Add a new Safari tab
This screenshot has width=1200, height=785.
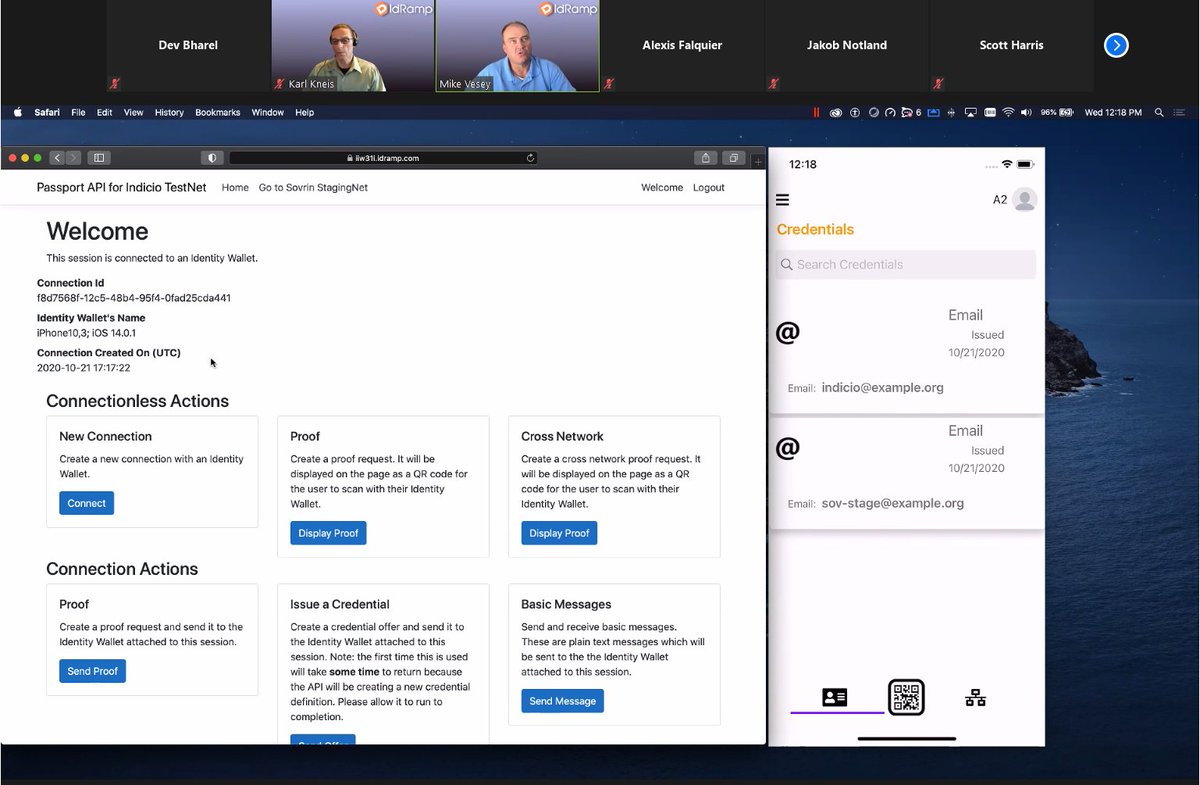pyautogui.click(x=757, y=160)
